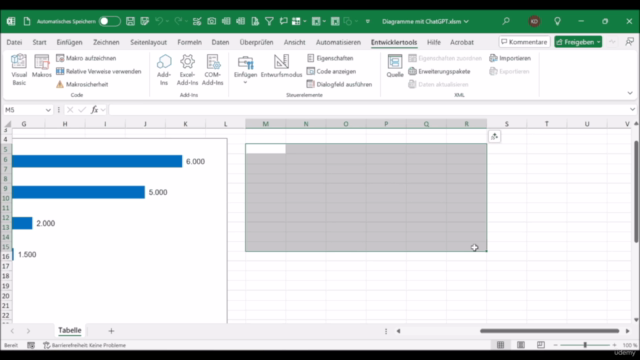
Task: Collapse the ribbon with the chevron
Action: tap(630, 93)
